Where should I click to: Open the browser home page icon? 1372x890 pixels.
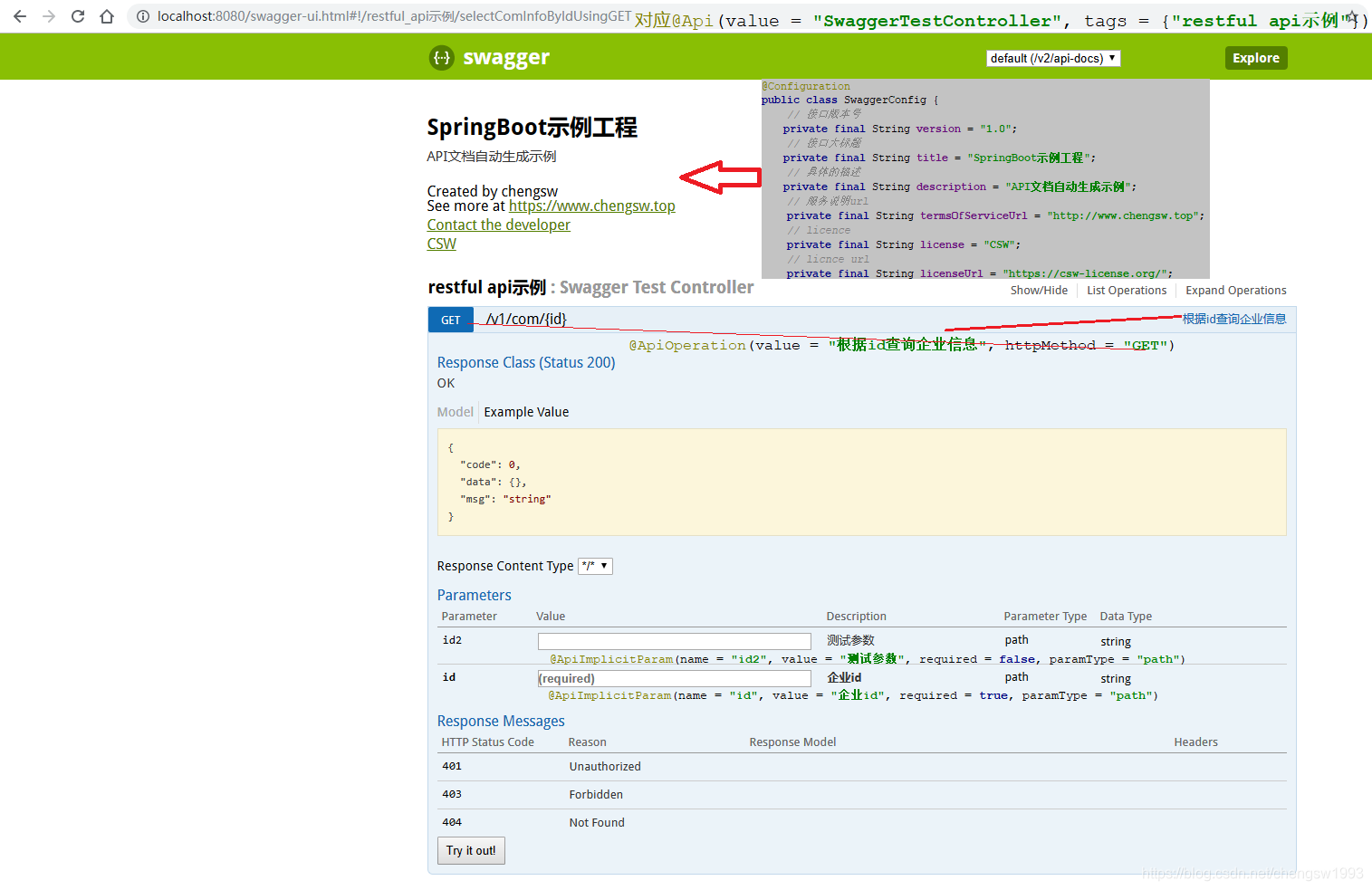click(107, 16)
